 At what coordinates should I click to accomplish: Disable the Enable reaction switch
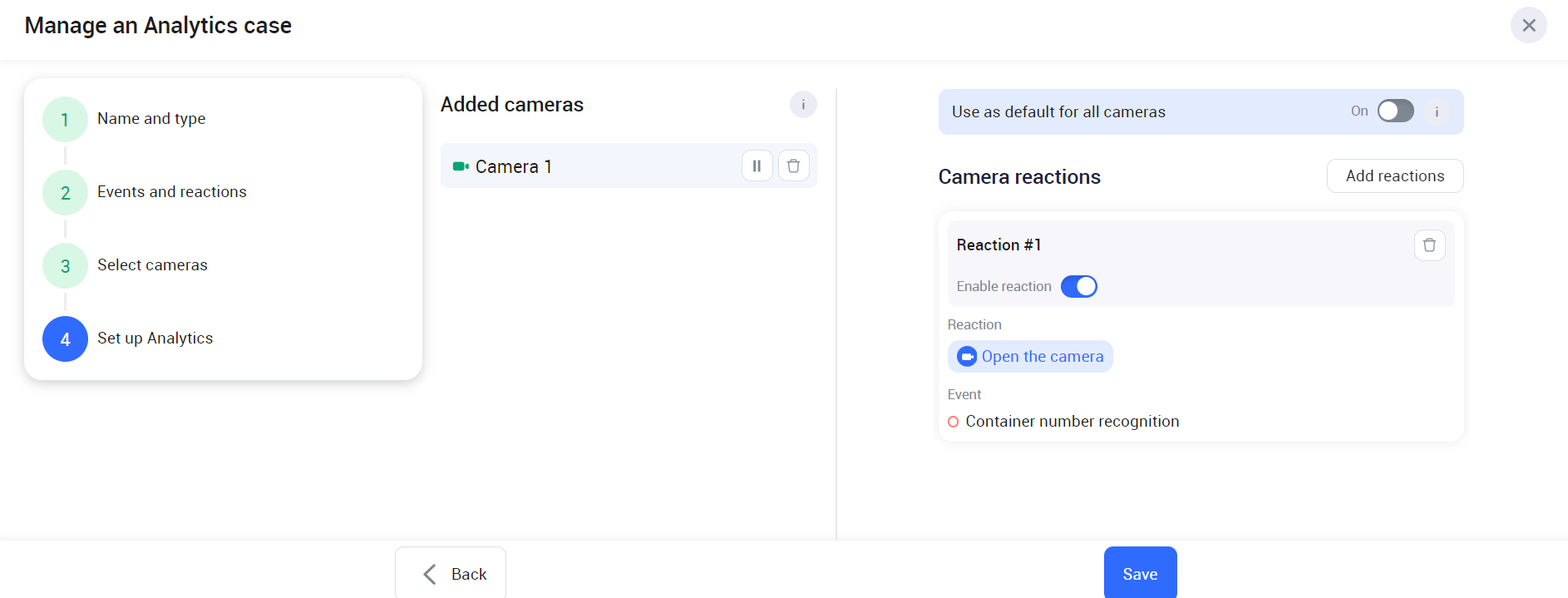pyautogui.click(x=1078, y=287)
